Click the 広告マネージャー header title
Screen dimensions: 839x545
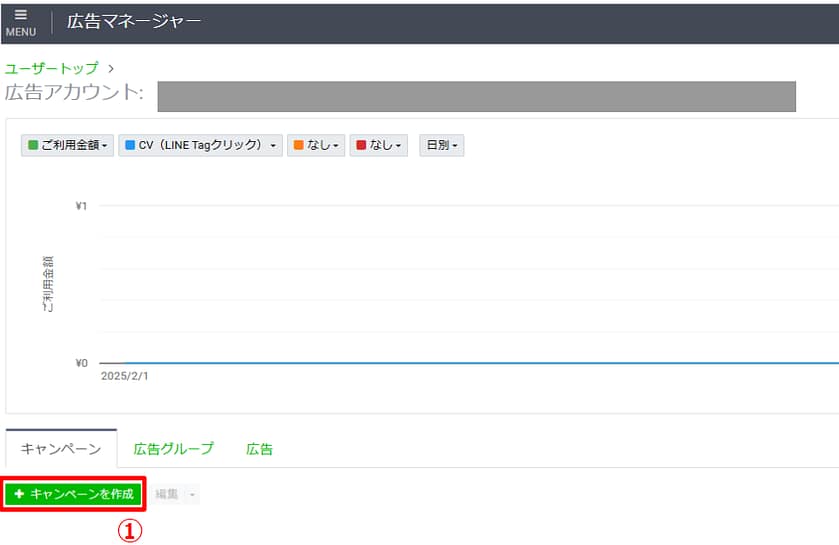tap(134, 21)
